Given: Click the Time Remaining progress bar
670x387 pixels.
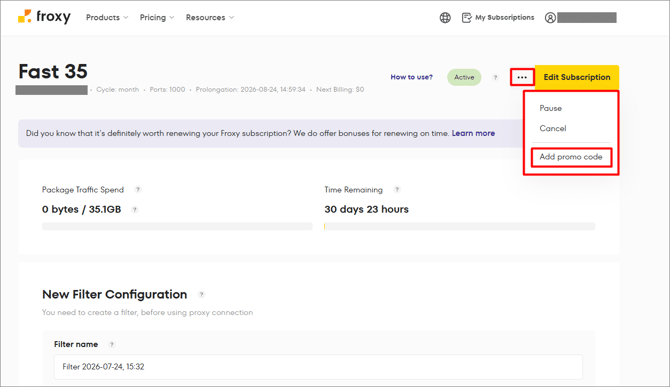Looking at the screenshot, I should (459, 226).
